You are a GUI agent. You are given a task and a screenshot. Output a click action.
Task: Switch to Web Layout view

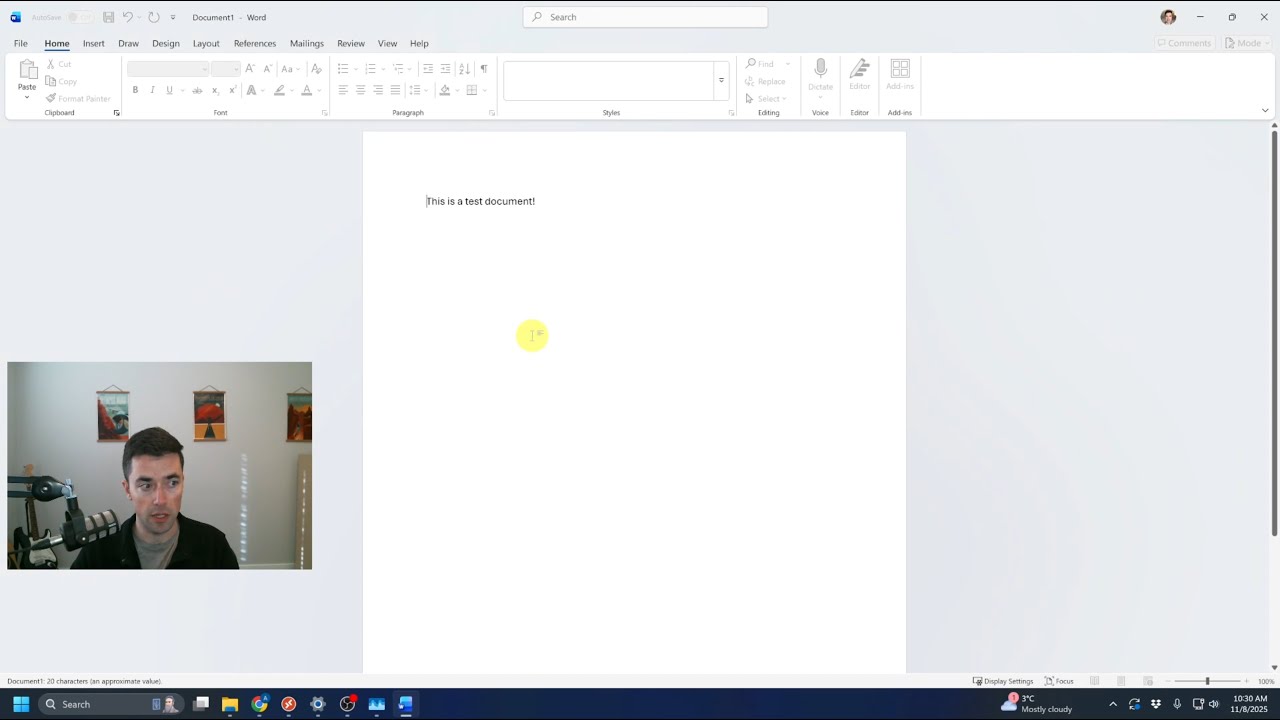pyautogui.click(x=1148, y=681)
